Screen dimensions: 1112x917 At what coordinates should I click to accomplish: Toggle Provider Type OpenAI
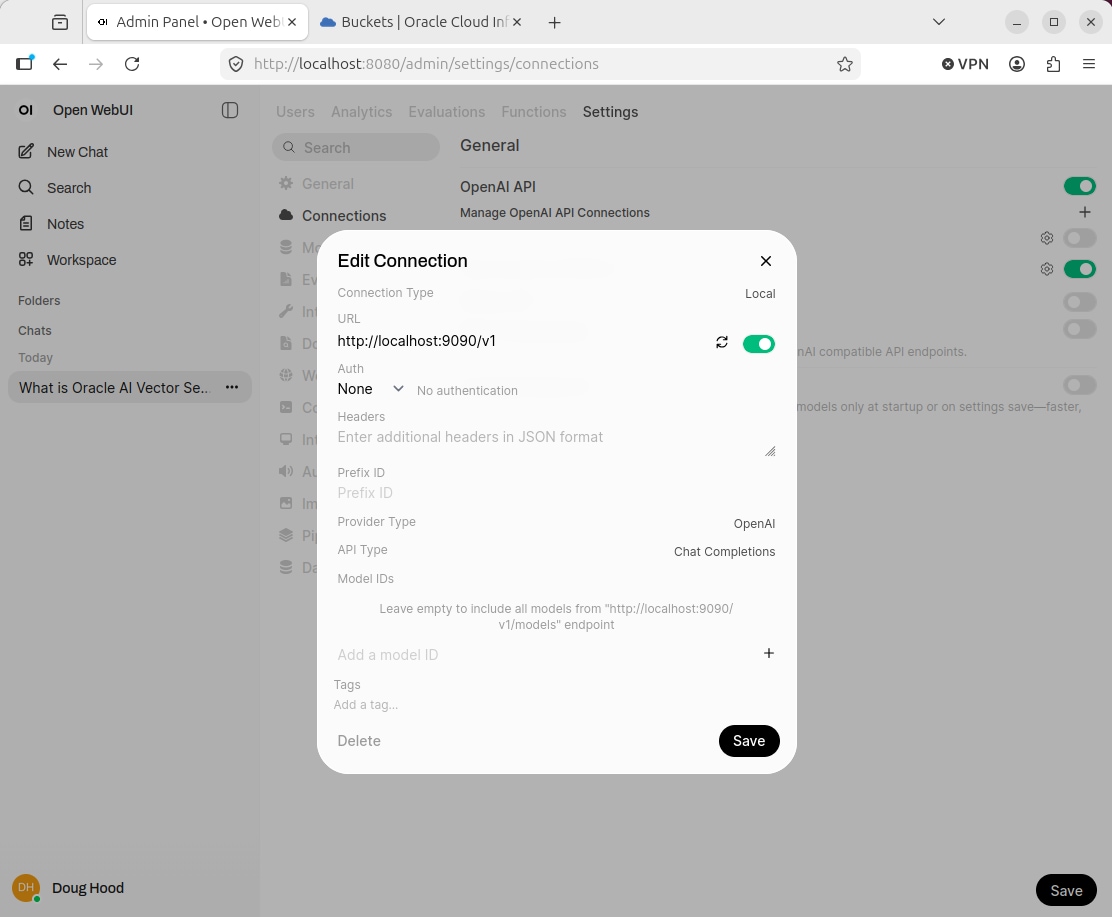tap(754, 523)
